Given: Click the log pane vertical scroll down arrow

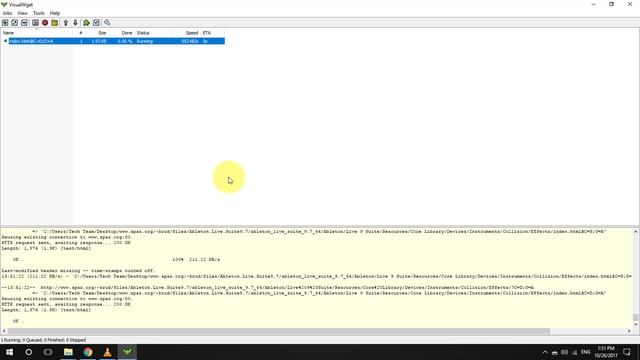Looking at the screenshot, I should (x=636, y=324).
